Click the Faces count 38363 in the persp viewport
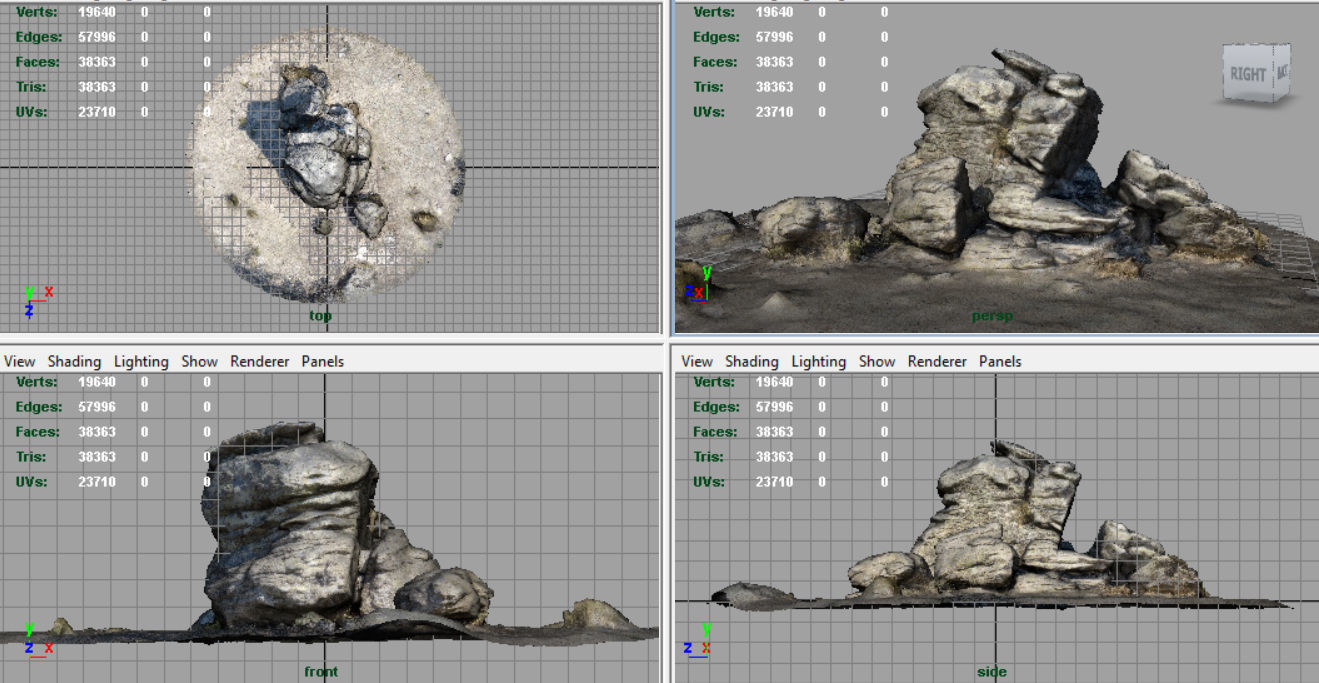 point(774,62)
